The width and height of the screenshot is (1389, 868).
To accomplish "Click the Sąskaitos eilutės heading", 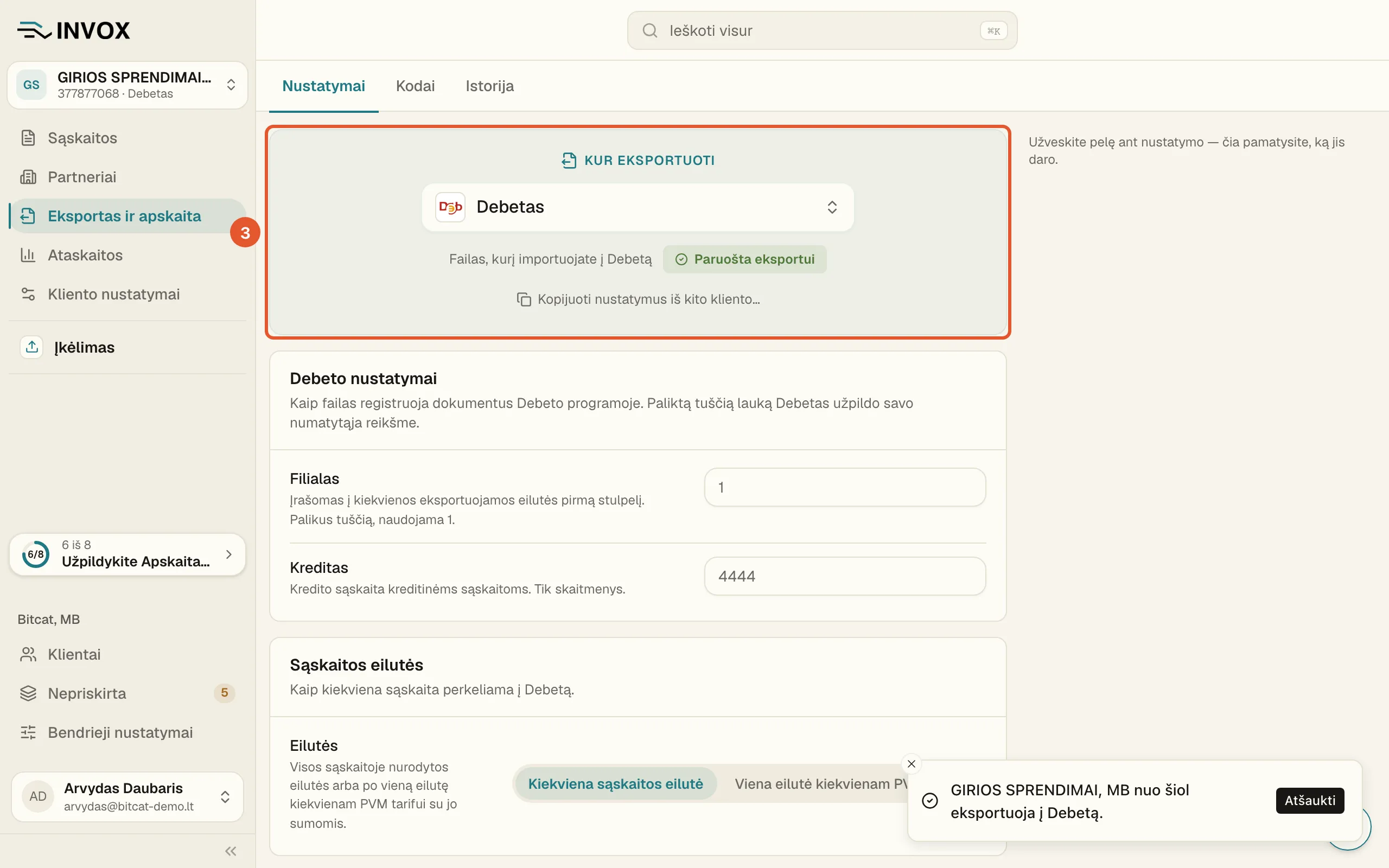I will [356, 665].
